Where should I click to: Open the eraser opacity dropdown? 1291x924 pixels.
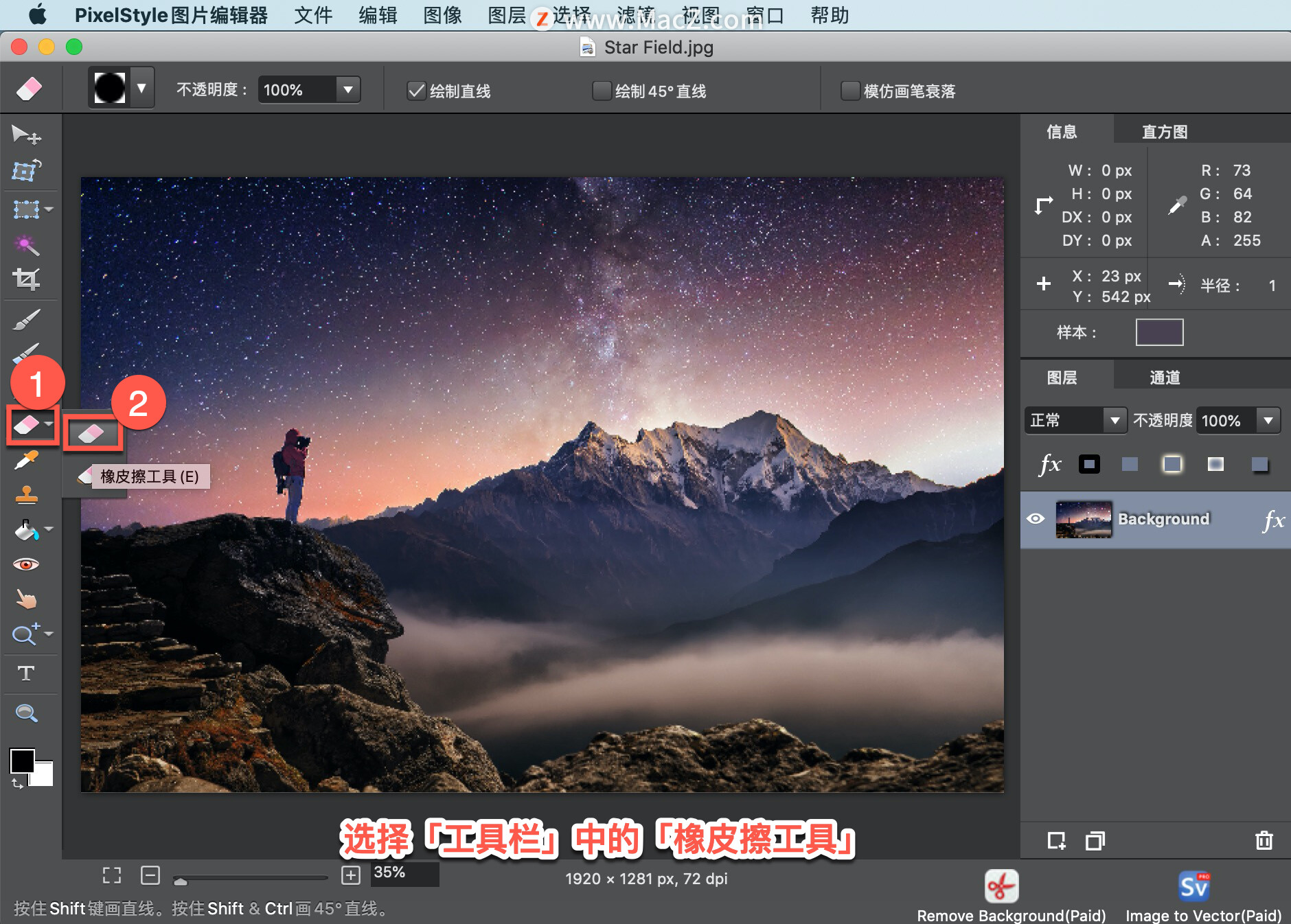click(x=348, y=90)
